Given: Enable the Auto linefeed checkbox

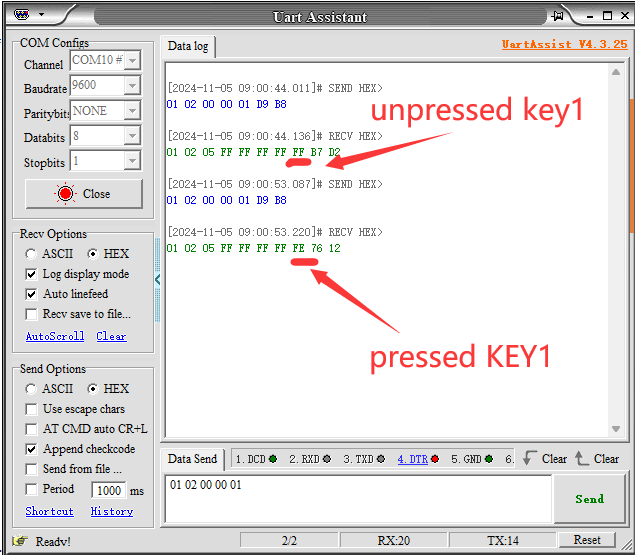Looking at the screenshot, I should [32, 294].
